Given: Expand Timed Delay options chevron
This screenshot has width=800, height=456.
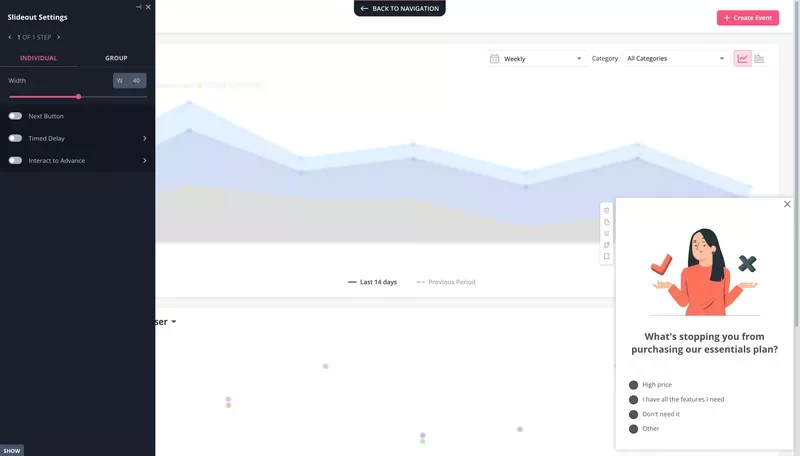Looking at the screenshot, I should pyautogui.click(x=144, y=138).
